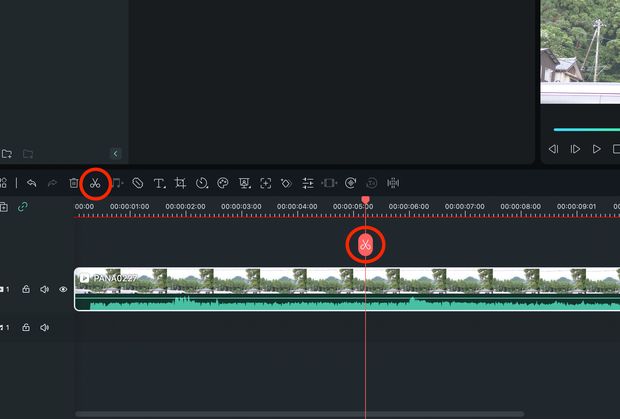Click the Redo arrow in the timeline toolbar
Image resolution: width=620 pixels, height=419 pixels.
[52, 183]
